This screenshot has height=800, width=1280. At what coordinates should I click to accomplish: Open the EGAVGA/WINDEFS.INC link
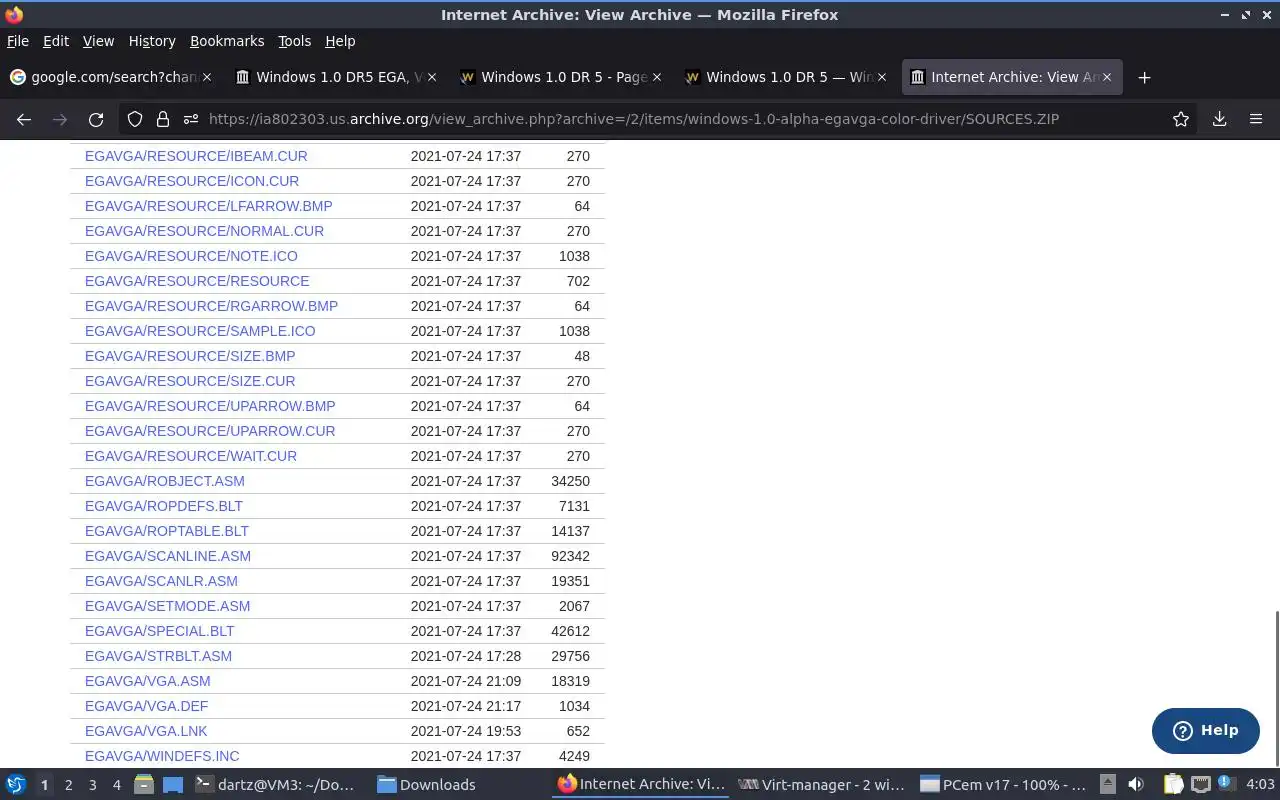coord(162,756)
